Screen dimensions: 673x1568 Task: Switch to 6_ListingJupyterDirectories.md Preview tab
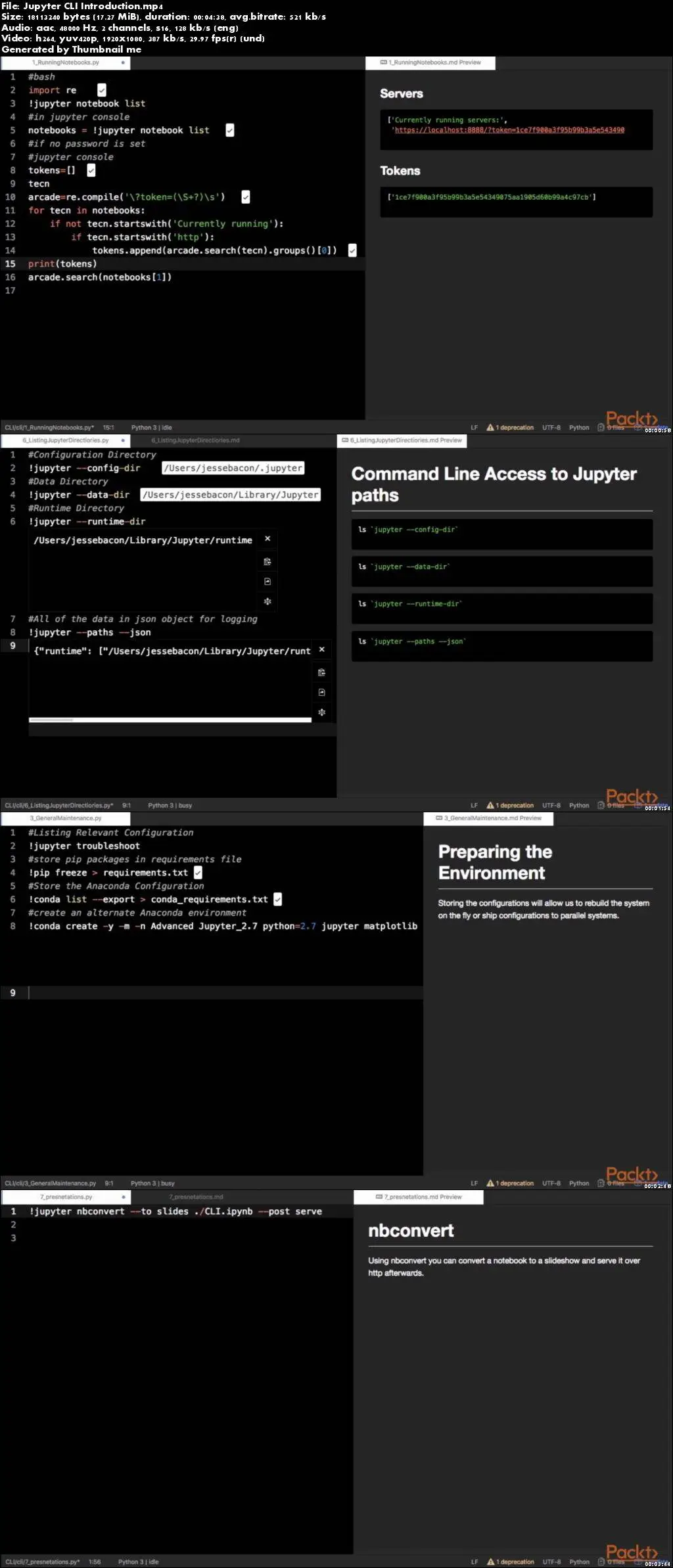(x=402, y=440)
